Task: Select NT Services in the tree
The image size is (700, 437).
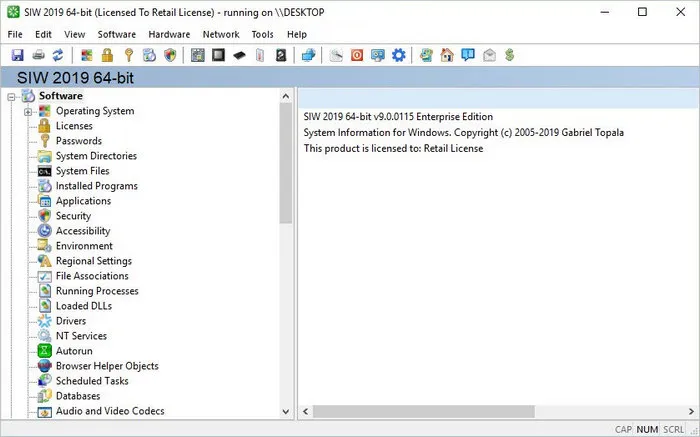Action: 81,336
